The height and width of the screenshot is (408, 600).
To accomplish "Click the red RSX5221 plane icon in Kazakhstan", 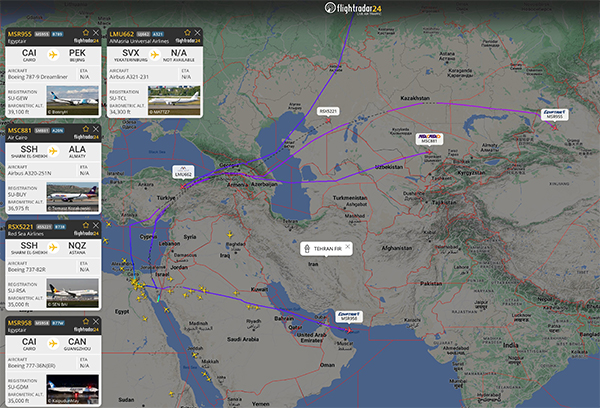I will point(328,120).
